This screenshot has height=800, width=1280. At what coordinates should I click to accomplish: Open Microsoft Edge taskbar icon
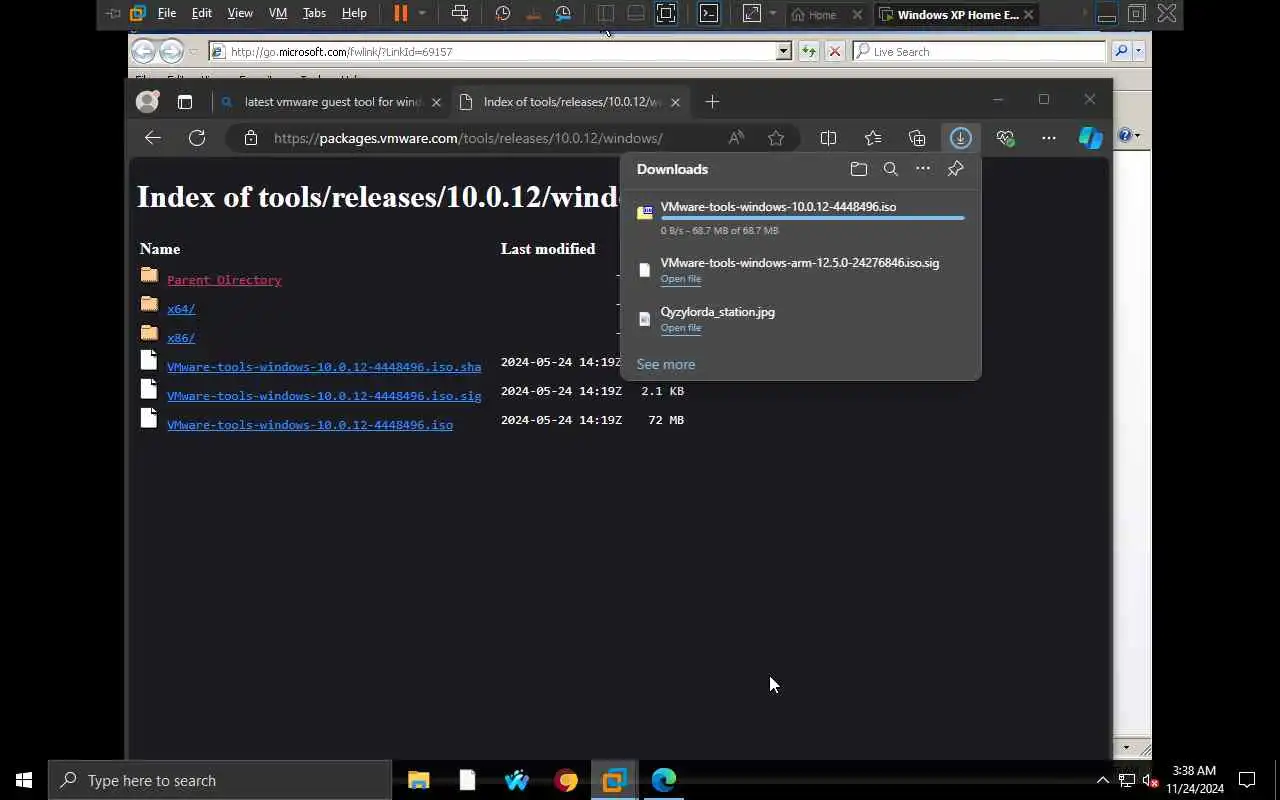click(x=664, y=780)
